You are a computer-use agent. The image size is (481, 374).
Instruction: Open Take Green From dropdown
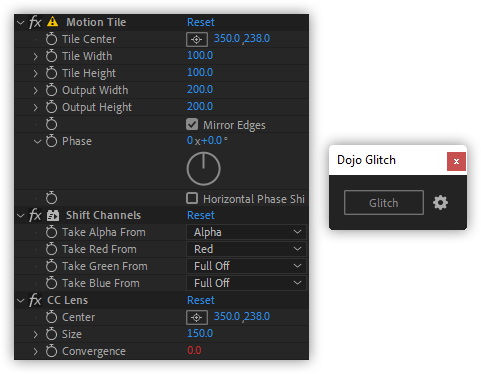tap(246, 266)
